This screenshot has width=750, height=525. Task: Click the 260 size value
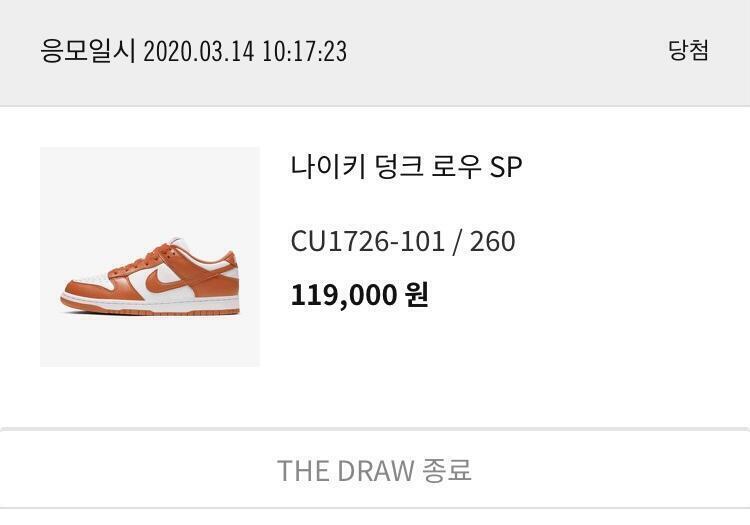point(493,241)
